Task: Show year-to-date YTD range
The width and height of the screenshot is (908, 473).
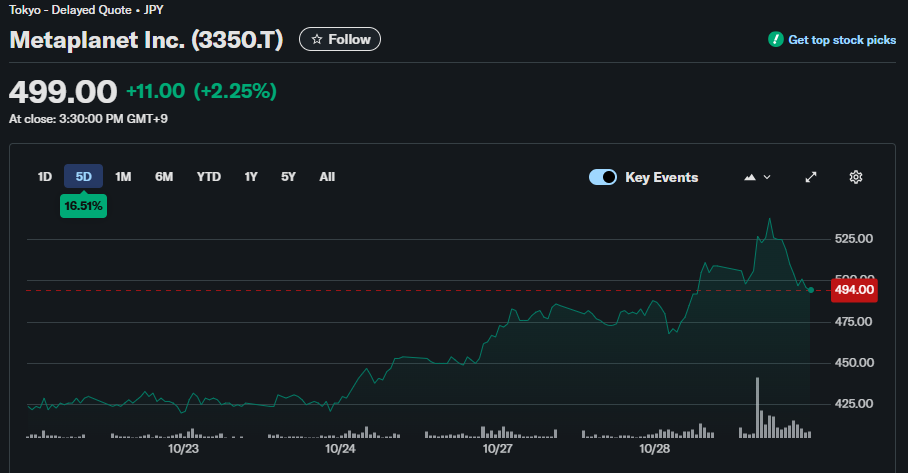Action: coord(208,177)
